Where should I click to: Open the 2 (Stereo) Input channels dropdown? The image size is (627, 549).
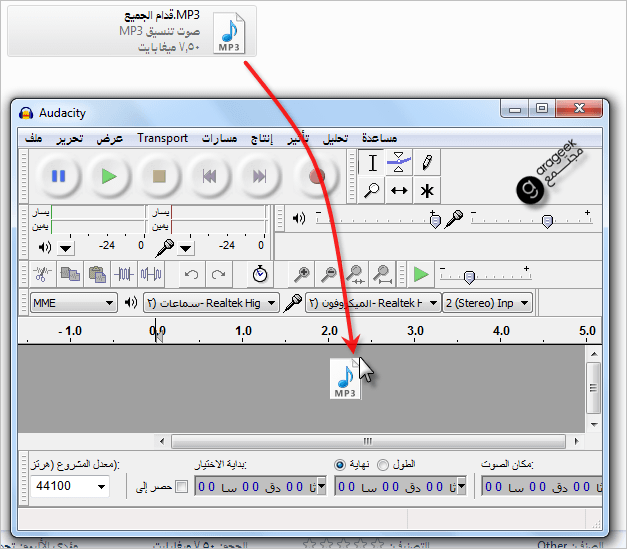click(x=487, y=303)
